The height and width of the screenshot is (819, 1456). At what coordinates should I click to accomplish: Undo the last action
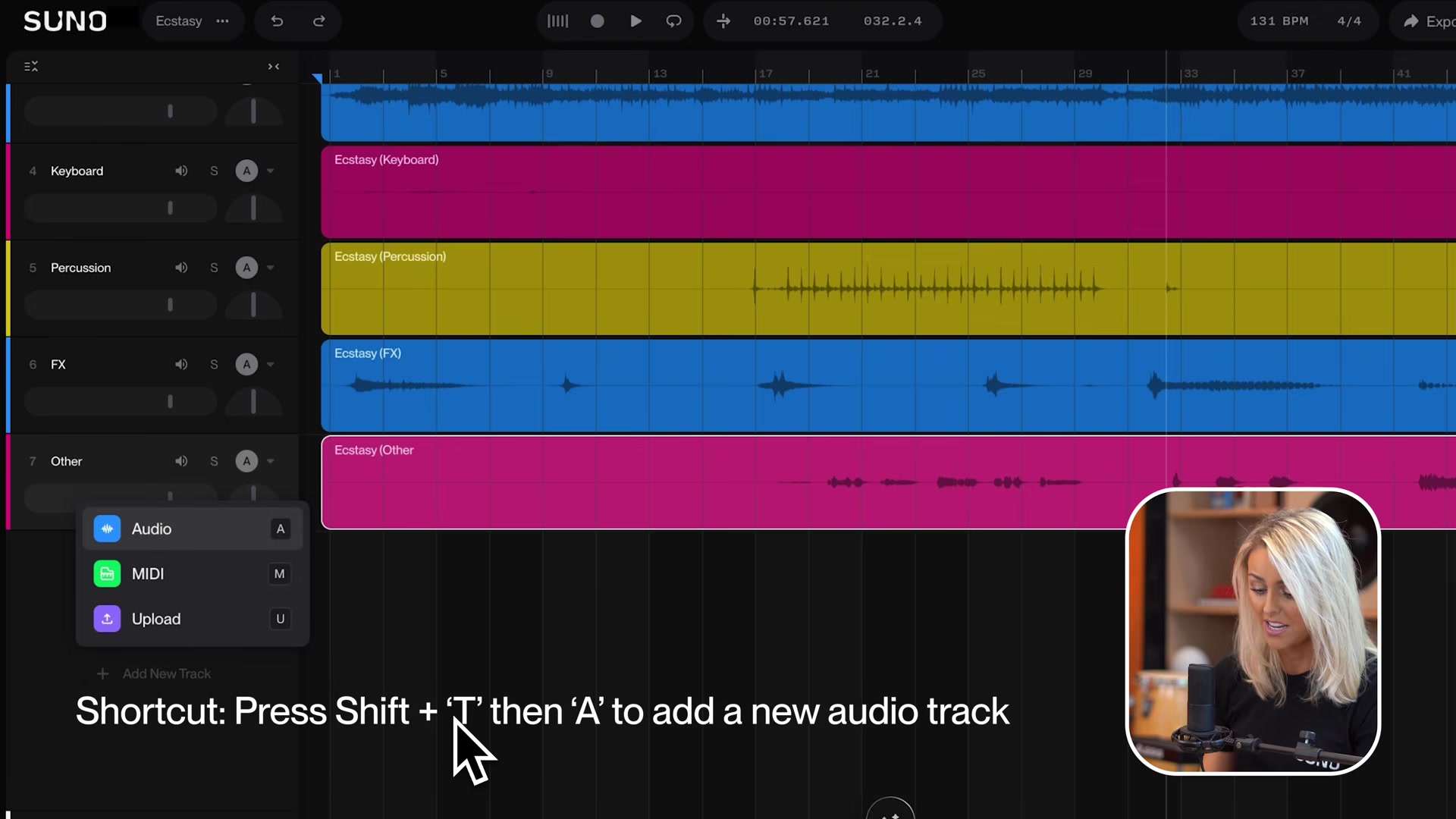coord(277,21)
